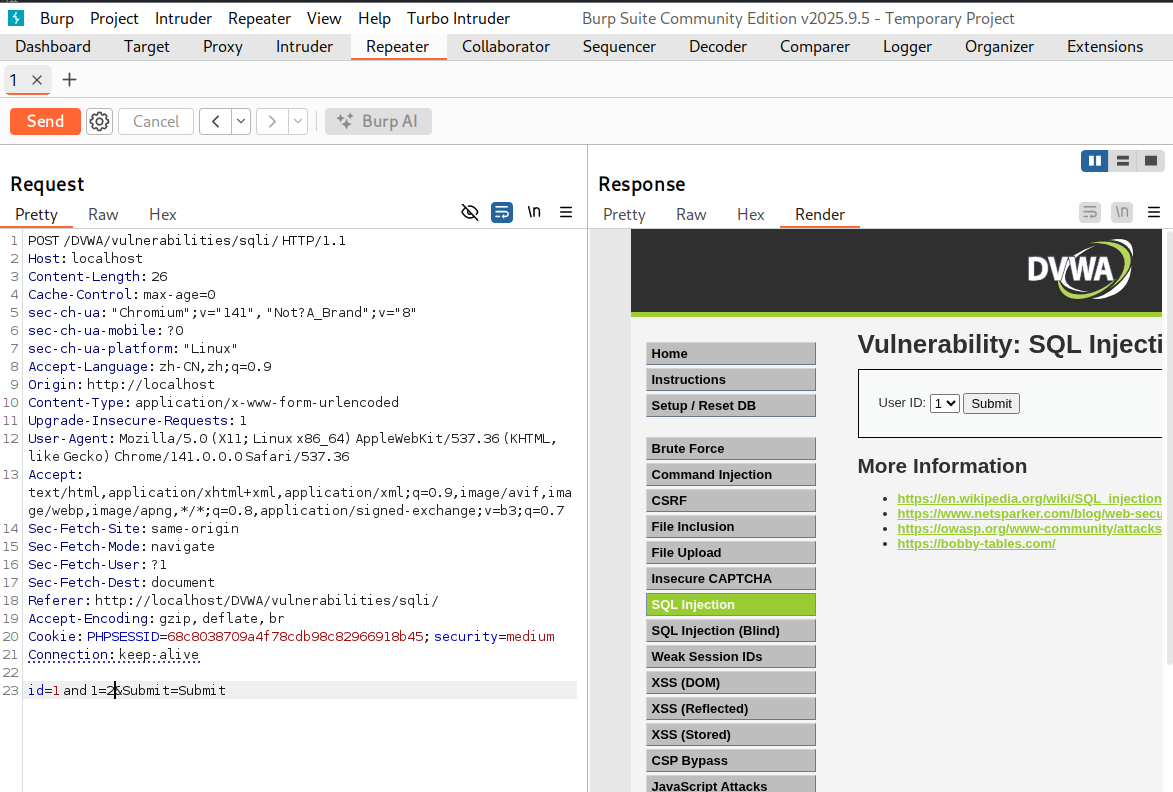Open Burp AI assistant

tap(379, 121)
